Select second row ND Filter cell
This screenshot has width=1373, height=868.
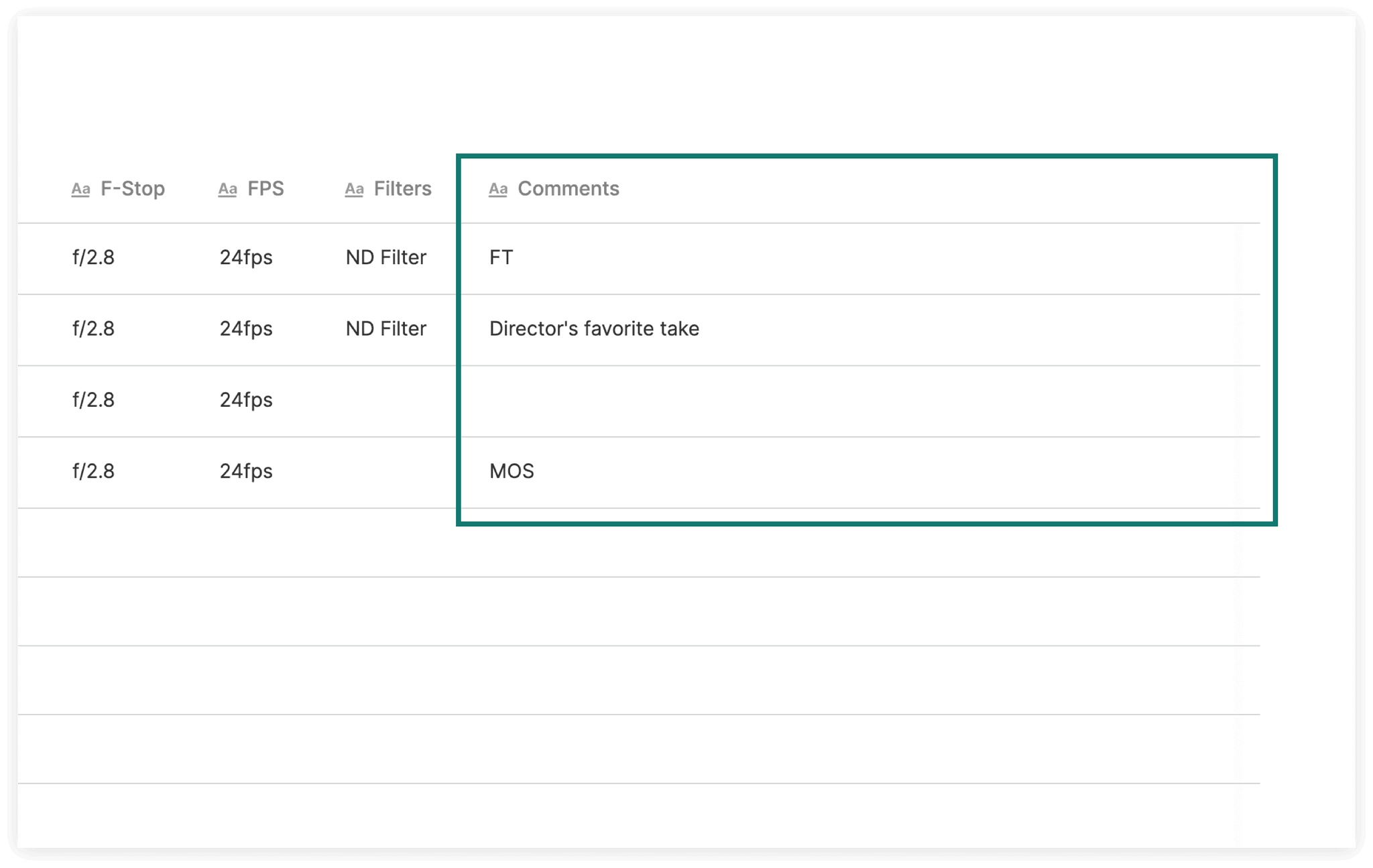click(386, 329)
